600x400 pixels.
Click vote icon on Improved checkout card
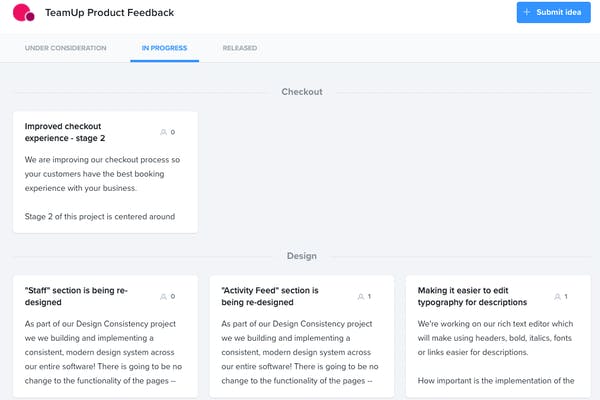[163, 132]
